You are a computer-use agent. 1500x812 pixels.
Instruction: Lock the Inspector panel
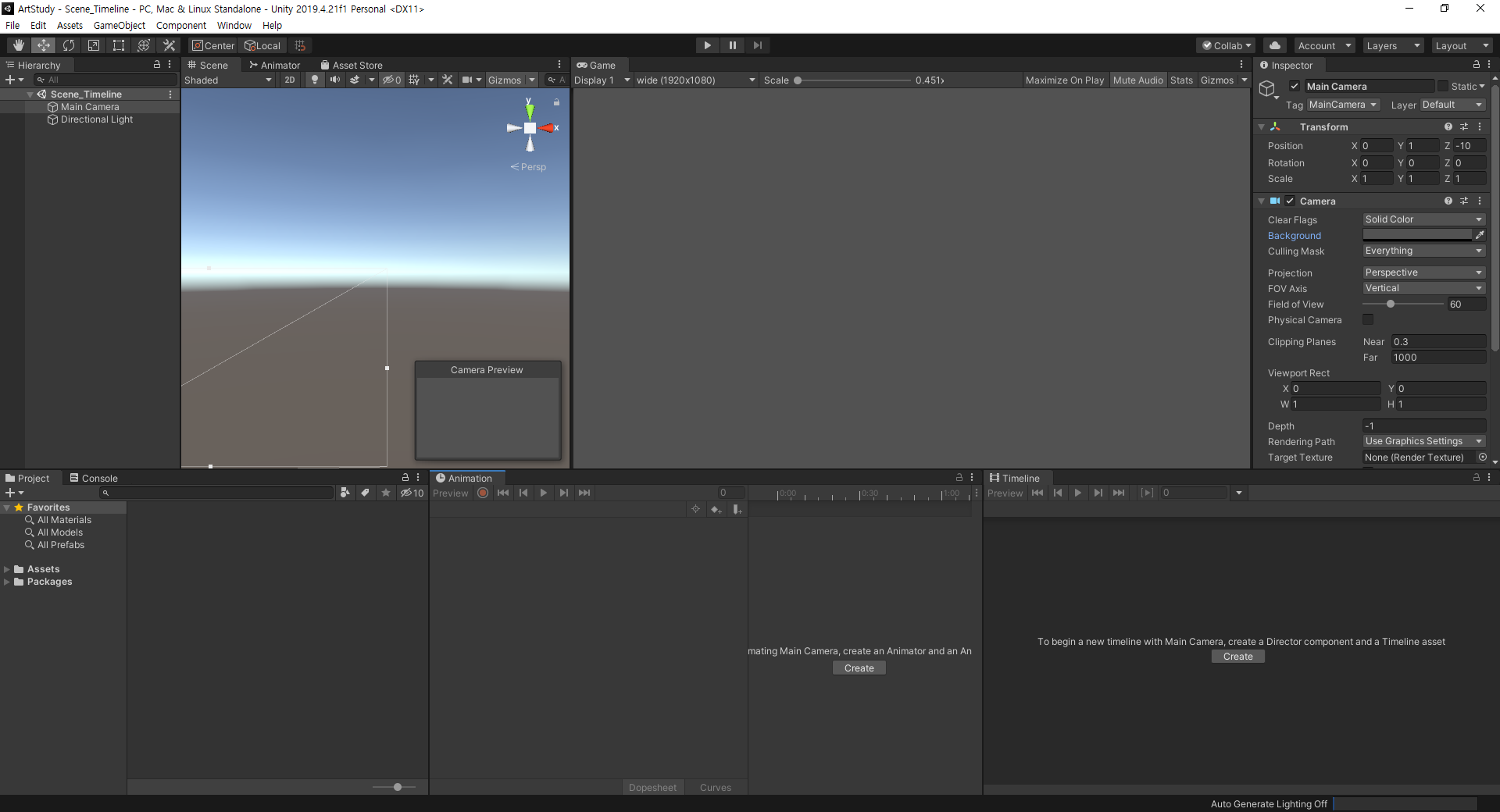tap(1476, 65)
